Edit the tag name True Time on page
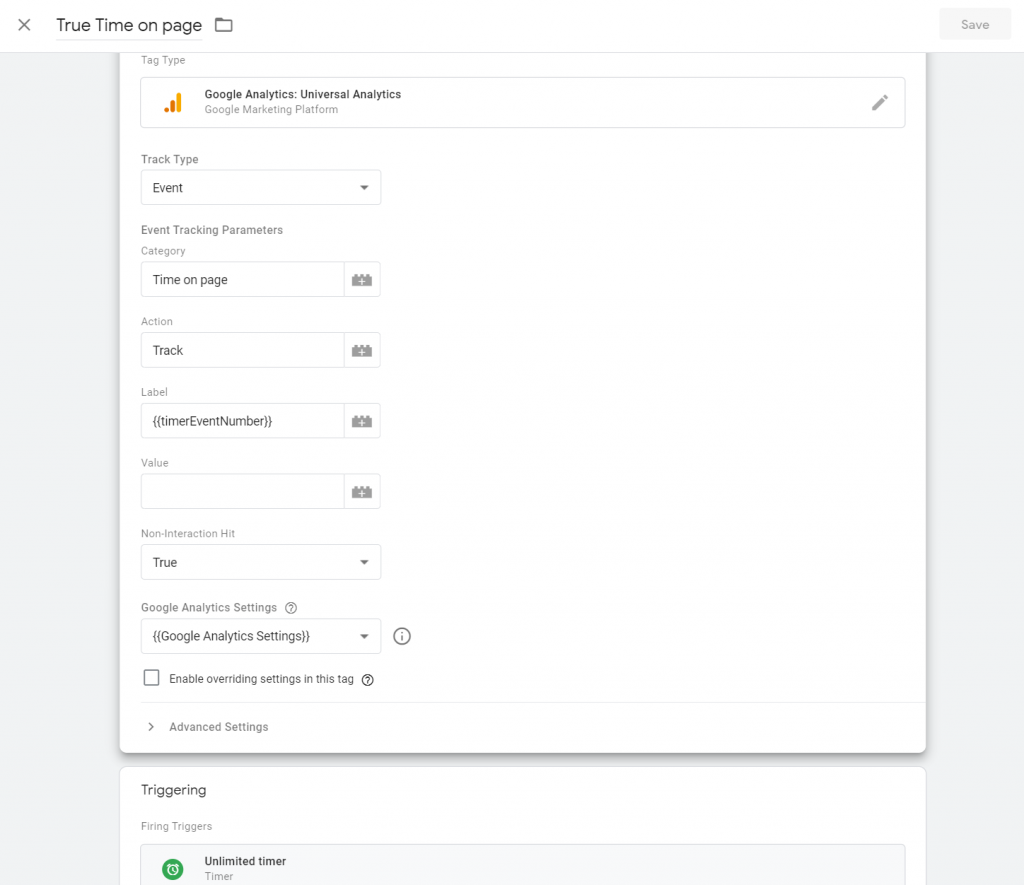 129,25
